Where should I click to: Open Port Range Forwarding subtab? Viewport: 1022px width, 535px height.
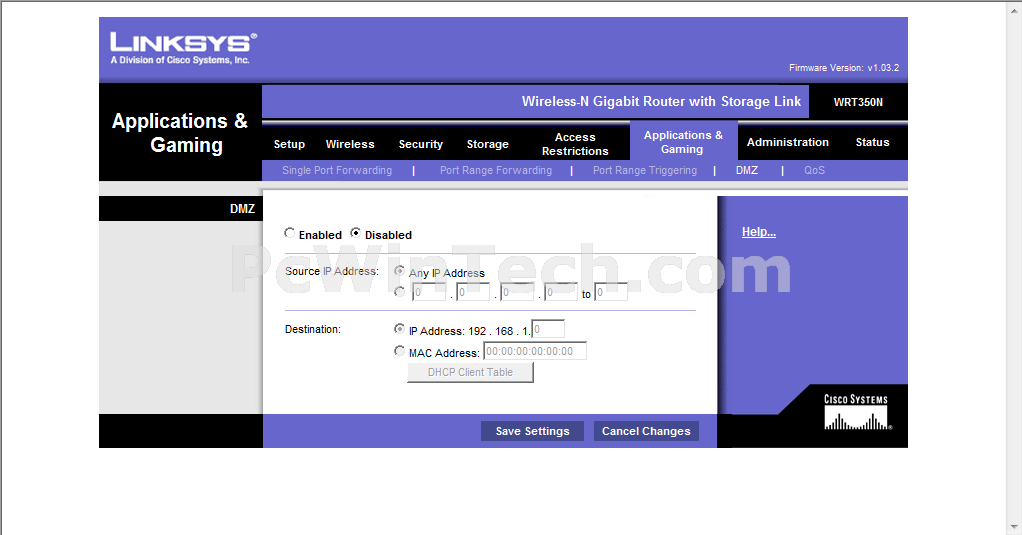[x=496, y=170]
